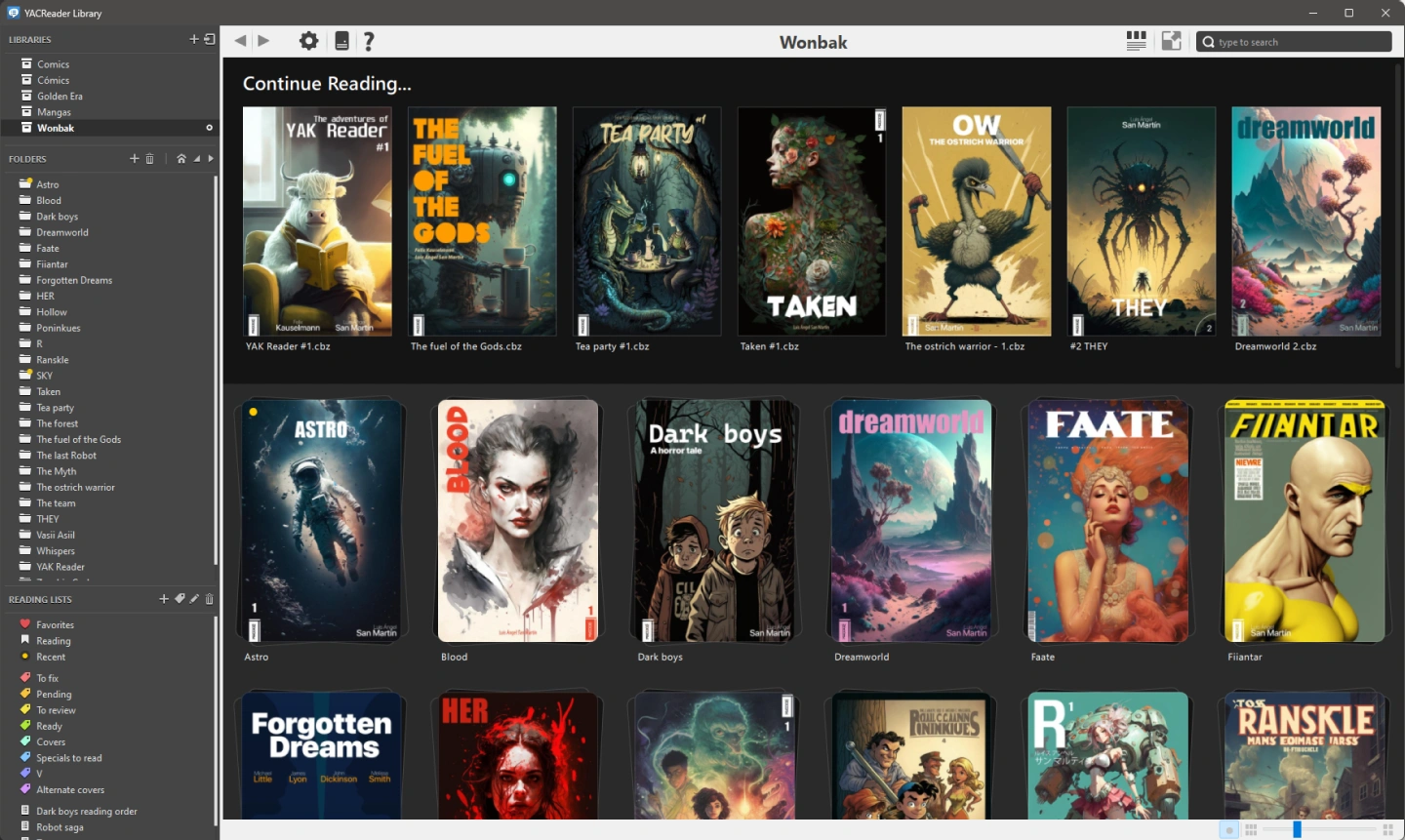1405x840 pixels.
Task: Open the server settings icon
Action: click(x=341, y=41)
